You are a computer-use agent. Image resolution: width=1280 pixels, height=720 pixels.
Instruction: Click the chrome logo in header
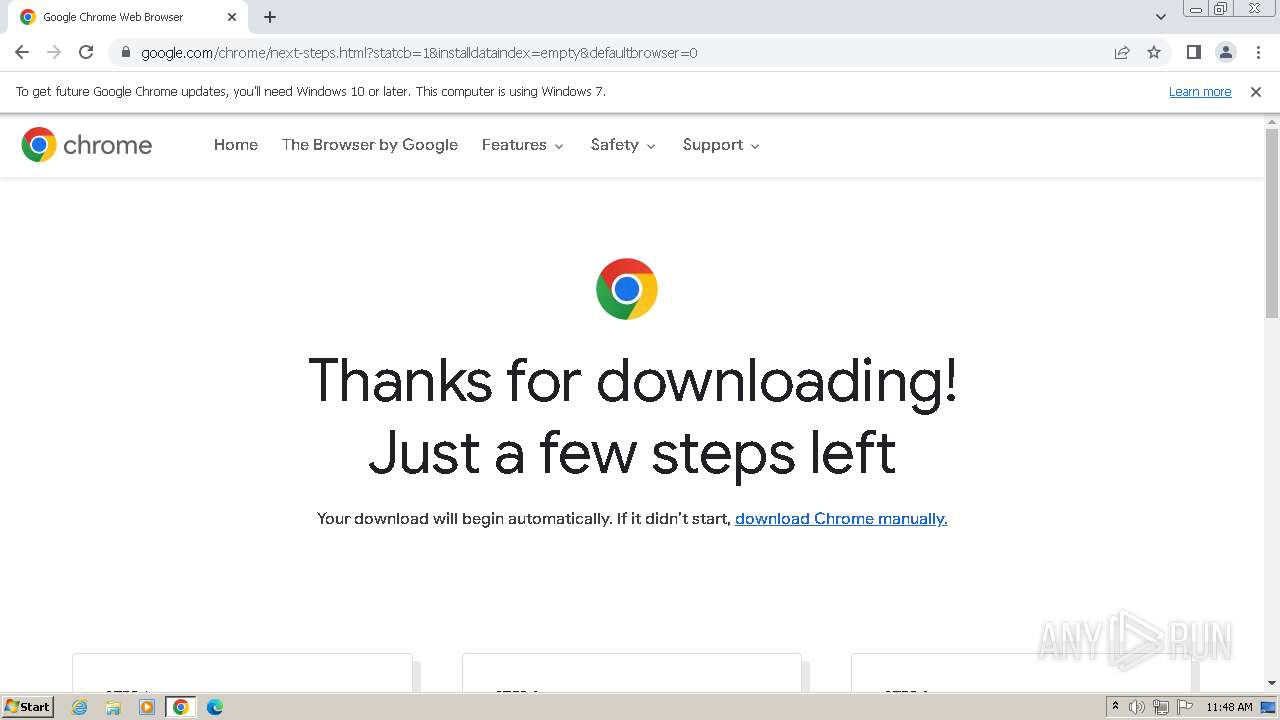[87, 145]
